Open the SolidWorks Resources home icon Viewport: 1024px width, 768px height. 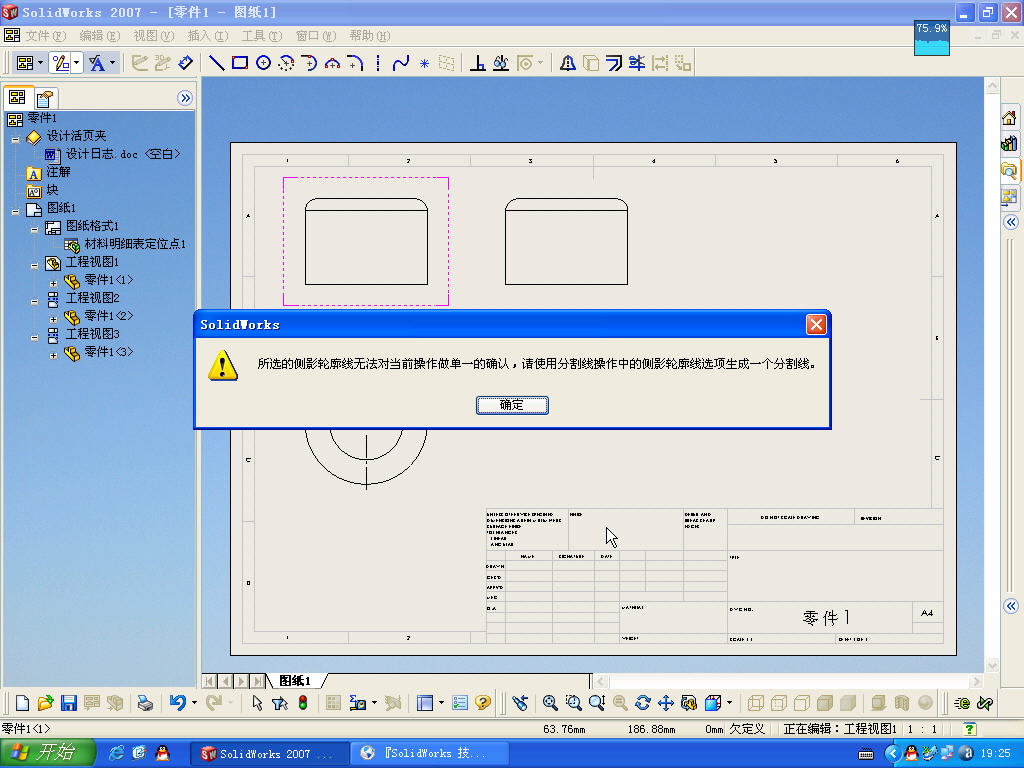1009,118
